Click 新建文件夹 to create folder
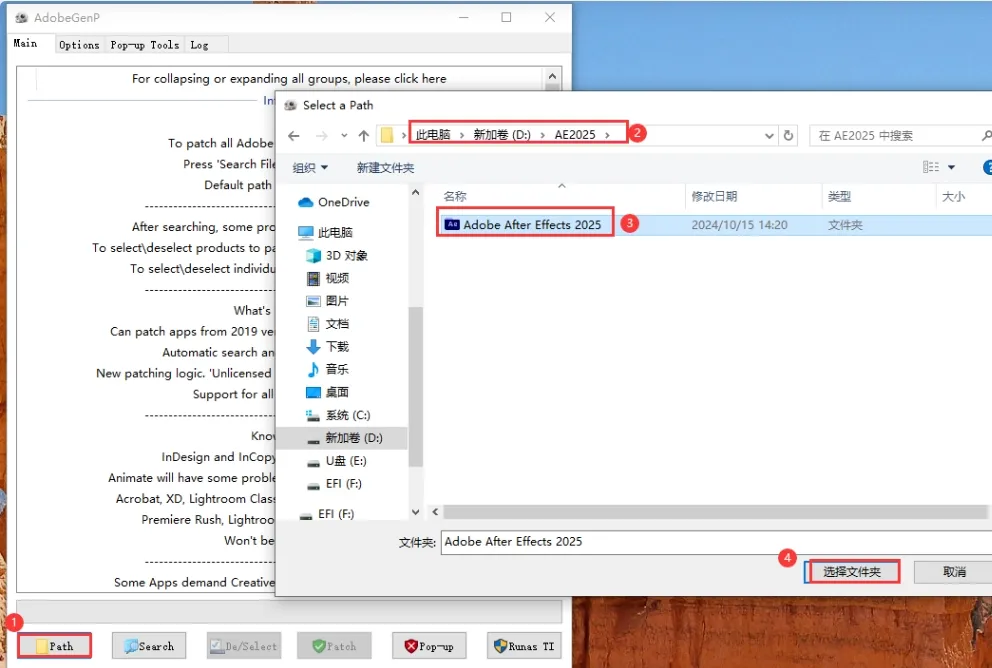 (385, 168)
